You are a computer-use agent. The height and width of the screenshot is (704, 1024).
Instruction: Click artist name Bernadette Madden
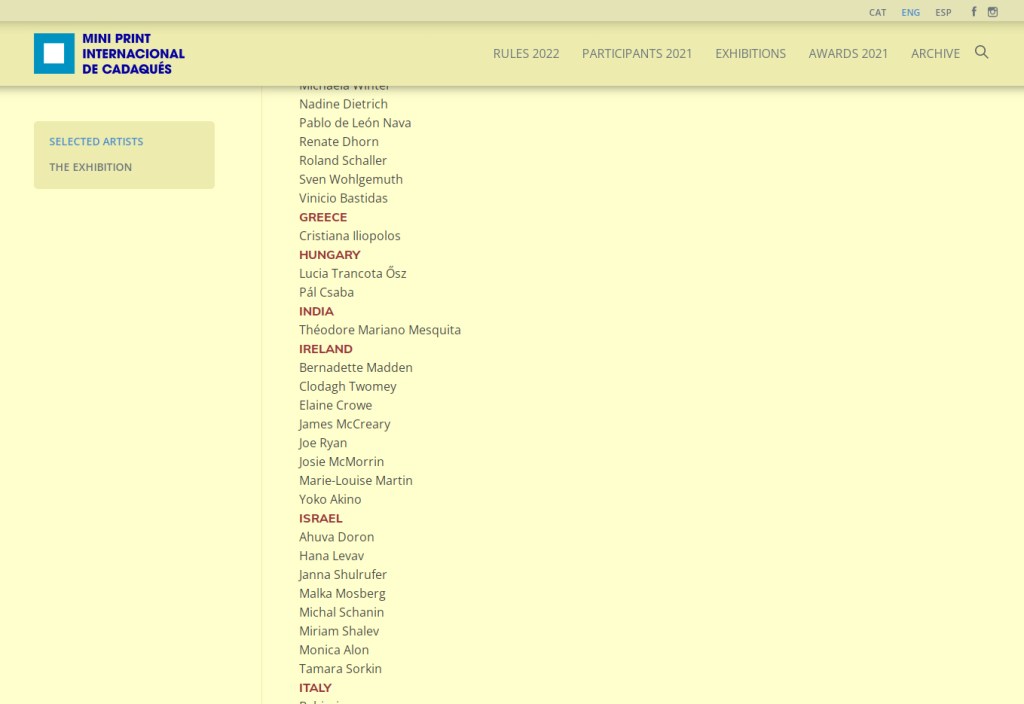point(355,368)
